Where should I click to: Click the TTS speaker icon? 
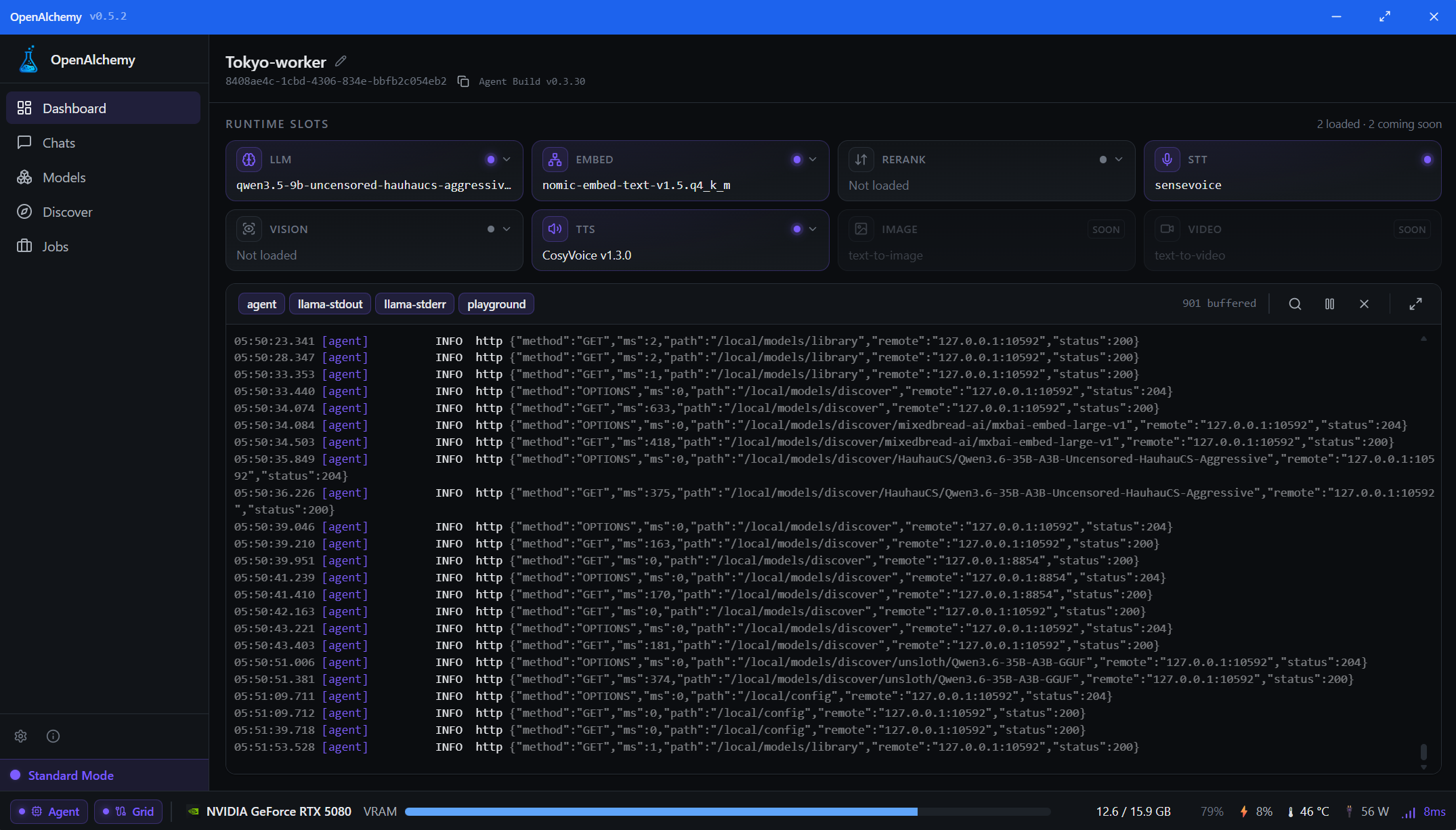pos(555,229)
